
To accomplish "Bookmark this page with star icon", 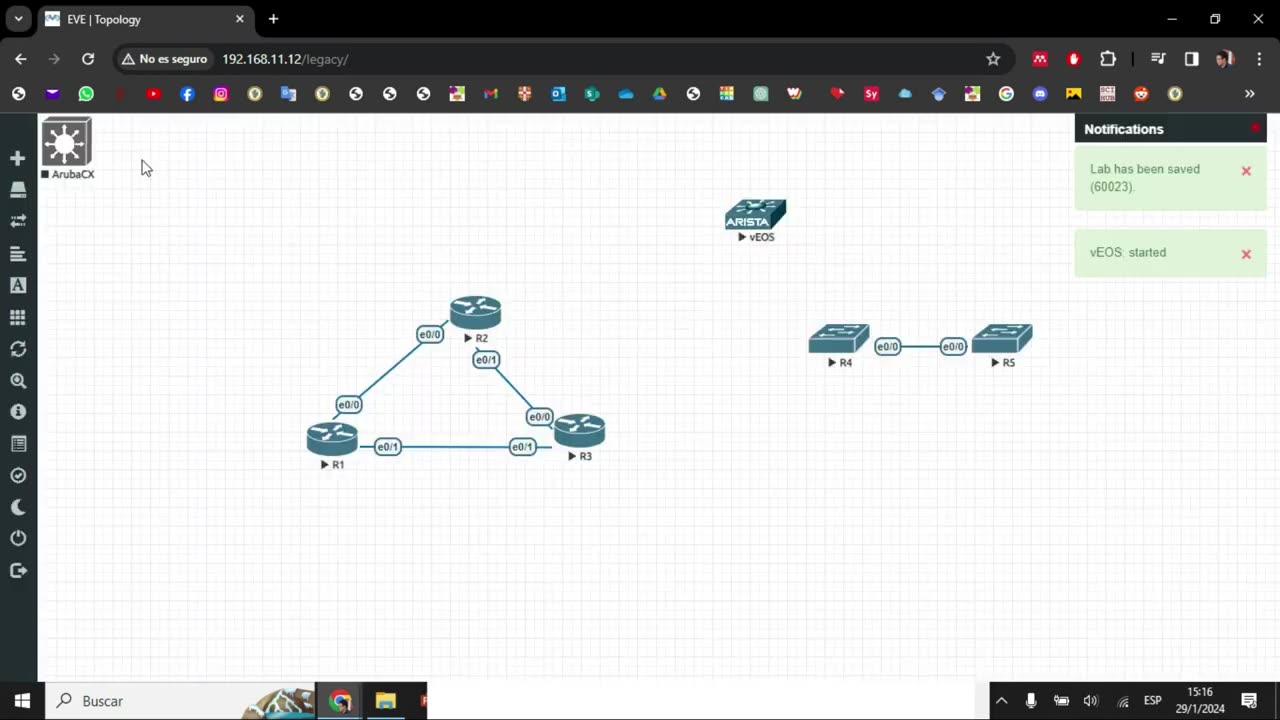I will (x=993, y=59).
